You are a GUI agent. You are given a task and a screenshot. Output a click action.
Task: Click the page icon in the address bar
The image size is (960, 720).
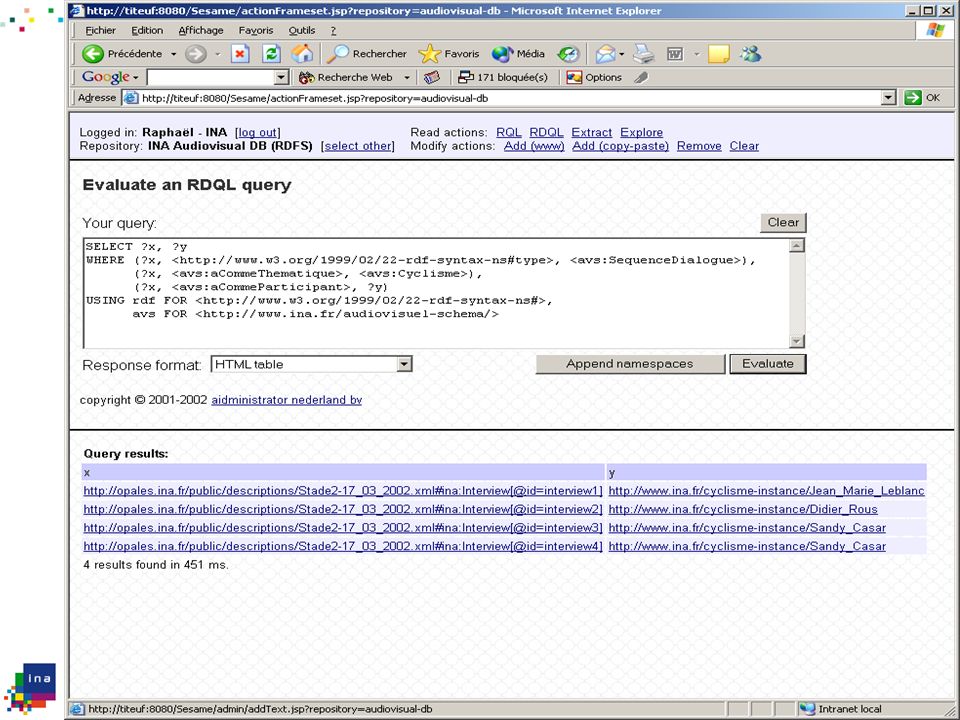(130, 98)
